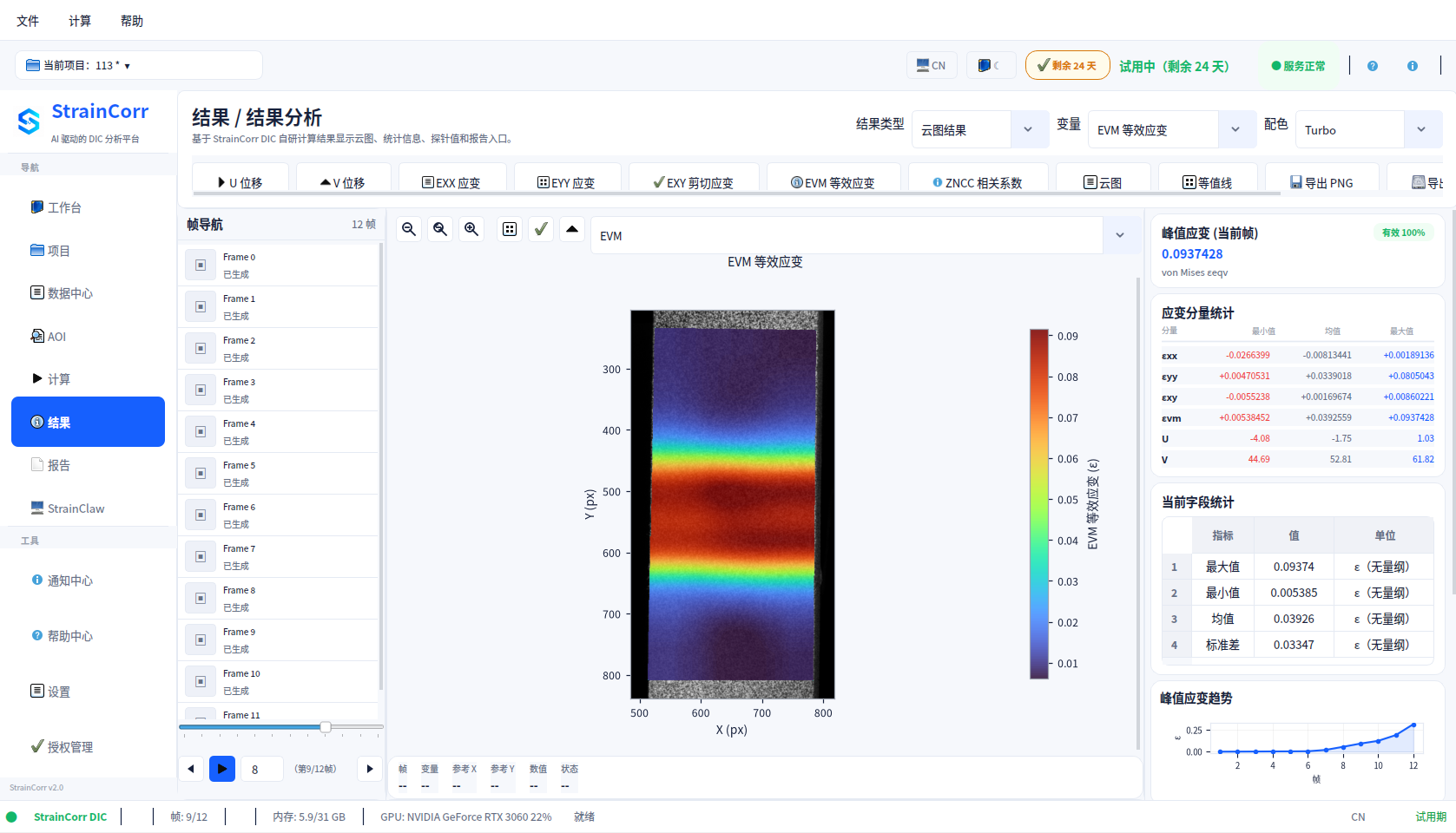
Task: Go to 项目 projects in the sidebar
Action: [x=88, y=251]
